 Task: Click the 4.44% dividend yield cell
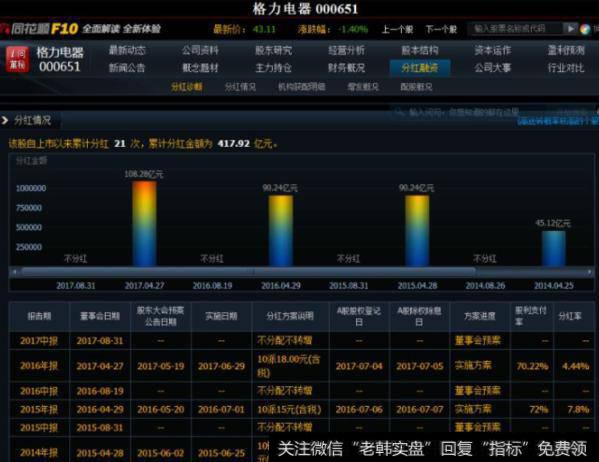coord(575,366)
